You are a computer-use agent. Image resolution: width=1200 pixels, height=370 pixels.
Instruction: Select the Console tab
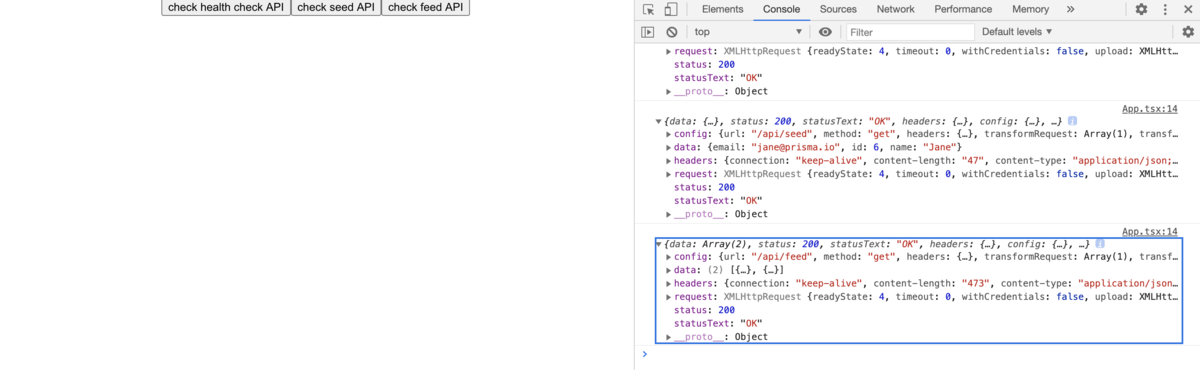coord(781,9)
